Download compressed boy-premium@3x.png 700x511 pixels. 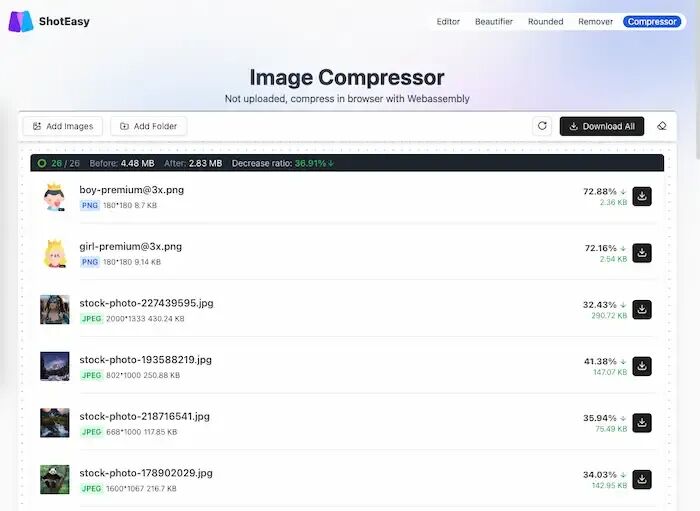click(x=642, y=196)
